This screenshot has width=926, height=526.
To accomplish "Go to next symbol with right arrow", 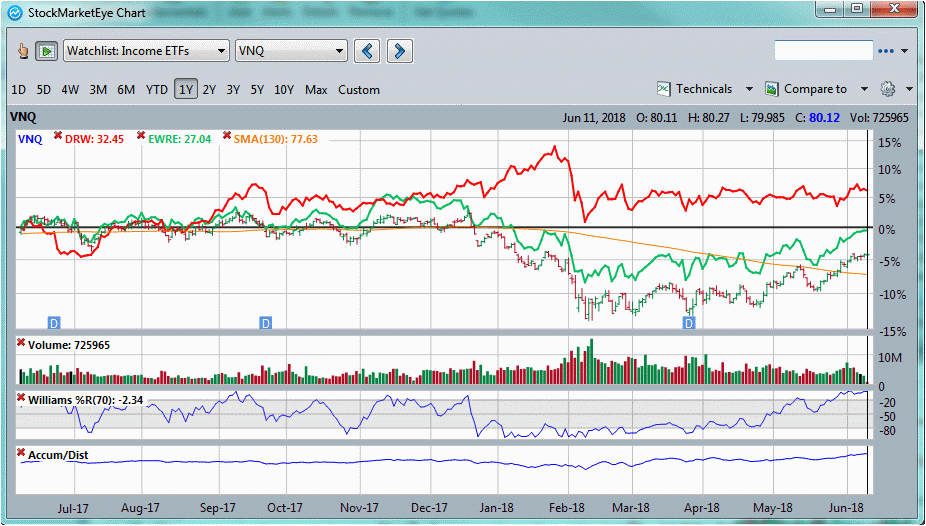I will click(x=399, y=51).
